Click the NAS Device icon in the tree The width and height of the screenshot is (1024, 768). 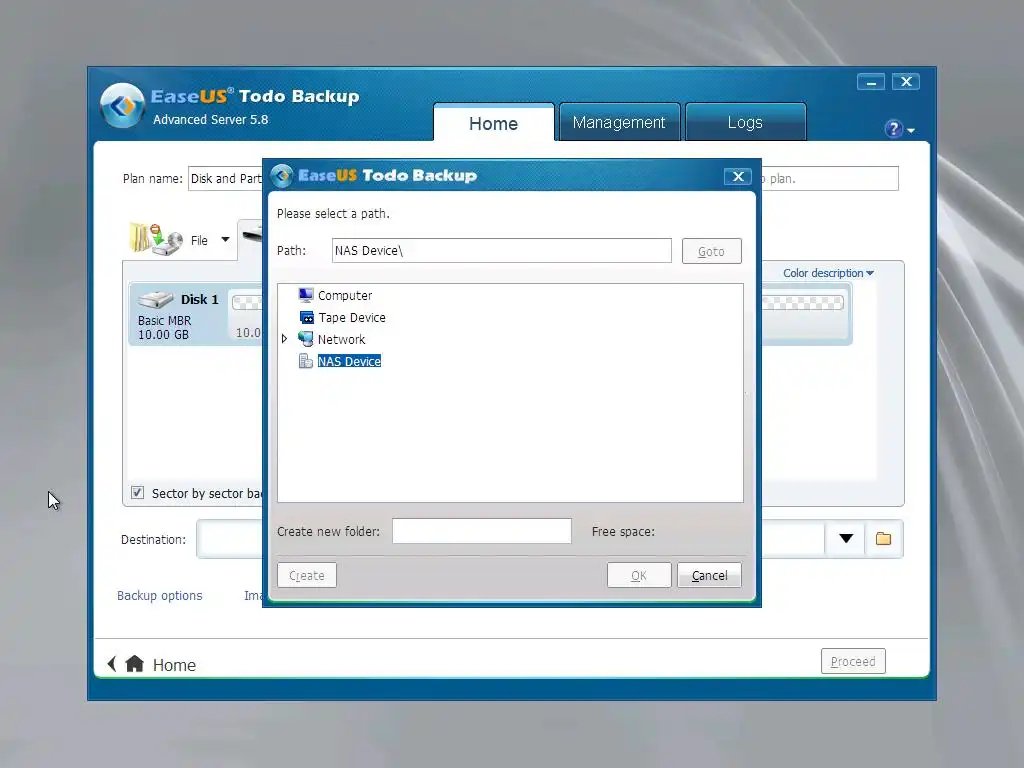coord(306,361)
